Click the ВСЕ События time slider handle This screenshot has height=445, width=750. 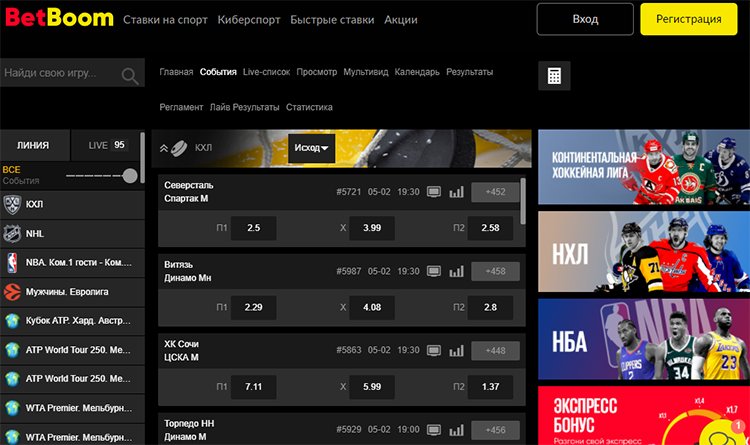pyautogui.click(x=130, y=176)
